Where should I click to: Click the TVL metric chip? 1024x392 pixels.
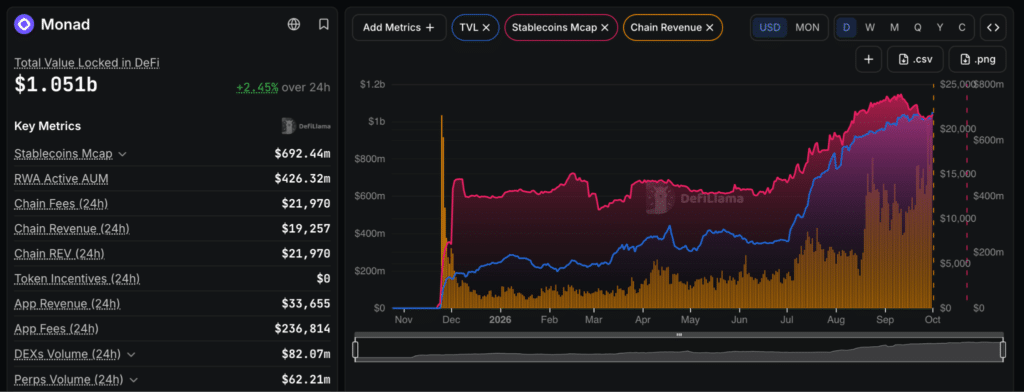click(475, 27)
